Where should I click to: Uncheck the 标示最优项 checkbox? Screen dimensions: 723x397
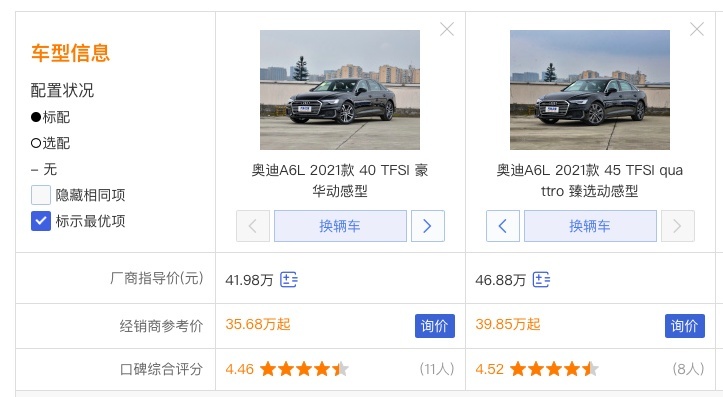click(x=41, y=221)
